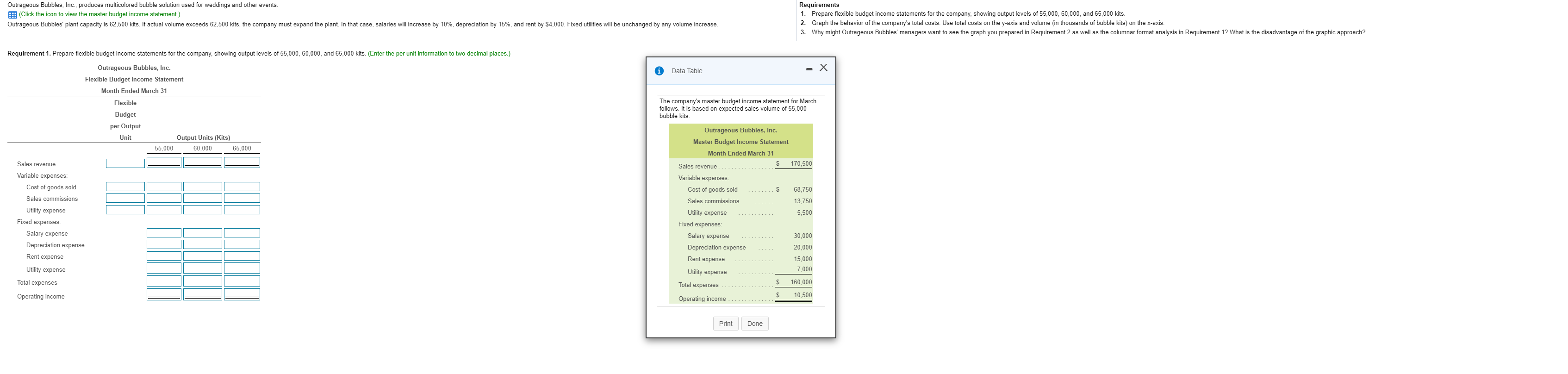Image resolution: width=1568 pixels, height=374 pixels.
Task: Select Salary expense 65,000 kits field
Action: click(242, 233)
